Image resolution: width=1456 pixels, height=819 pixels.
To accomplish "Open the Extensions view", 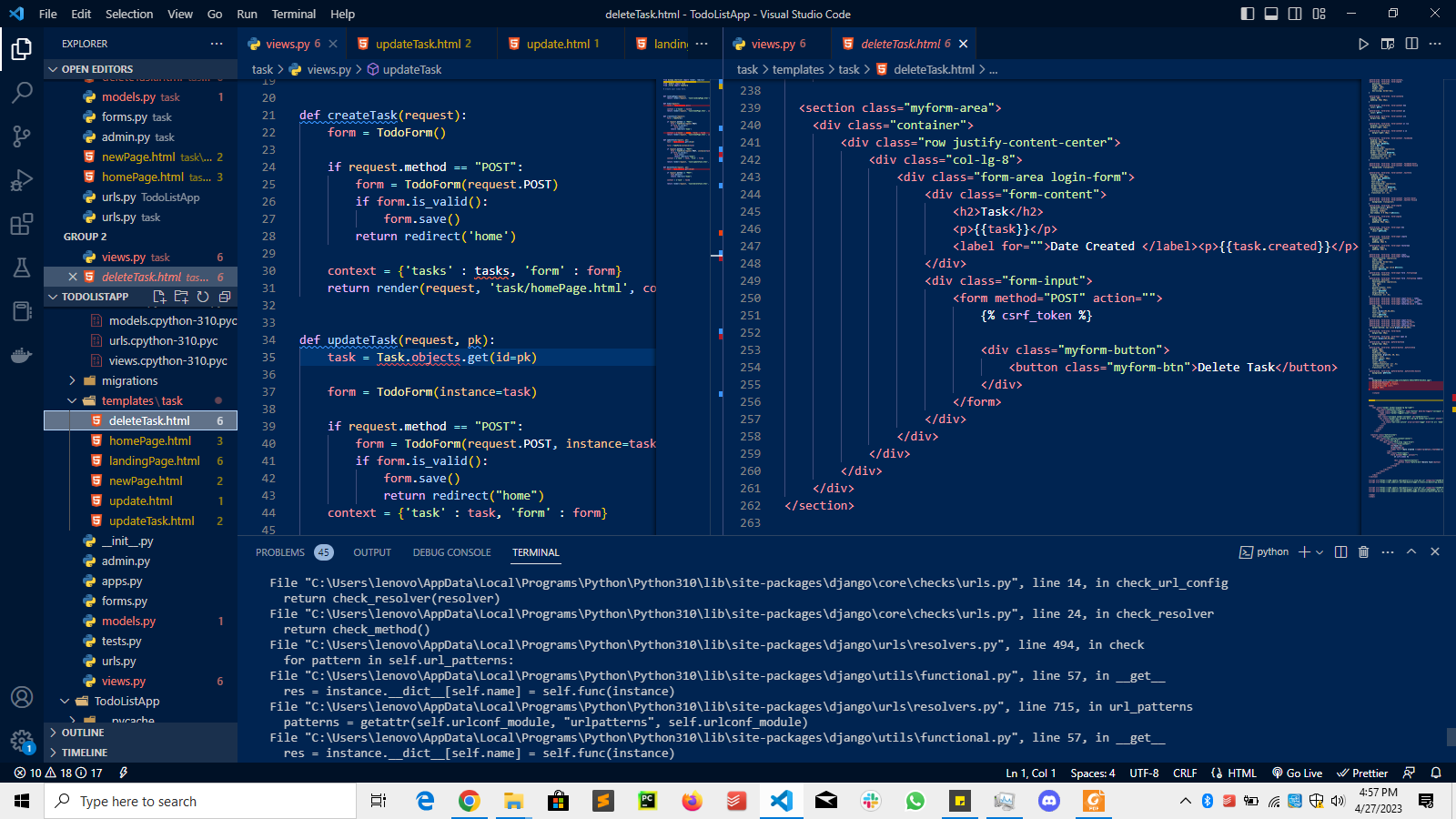I will coord(22,224).
